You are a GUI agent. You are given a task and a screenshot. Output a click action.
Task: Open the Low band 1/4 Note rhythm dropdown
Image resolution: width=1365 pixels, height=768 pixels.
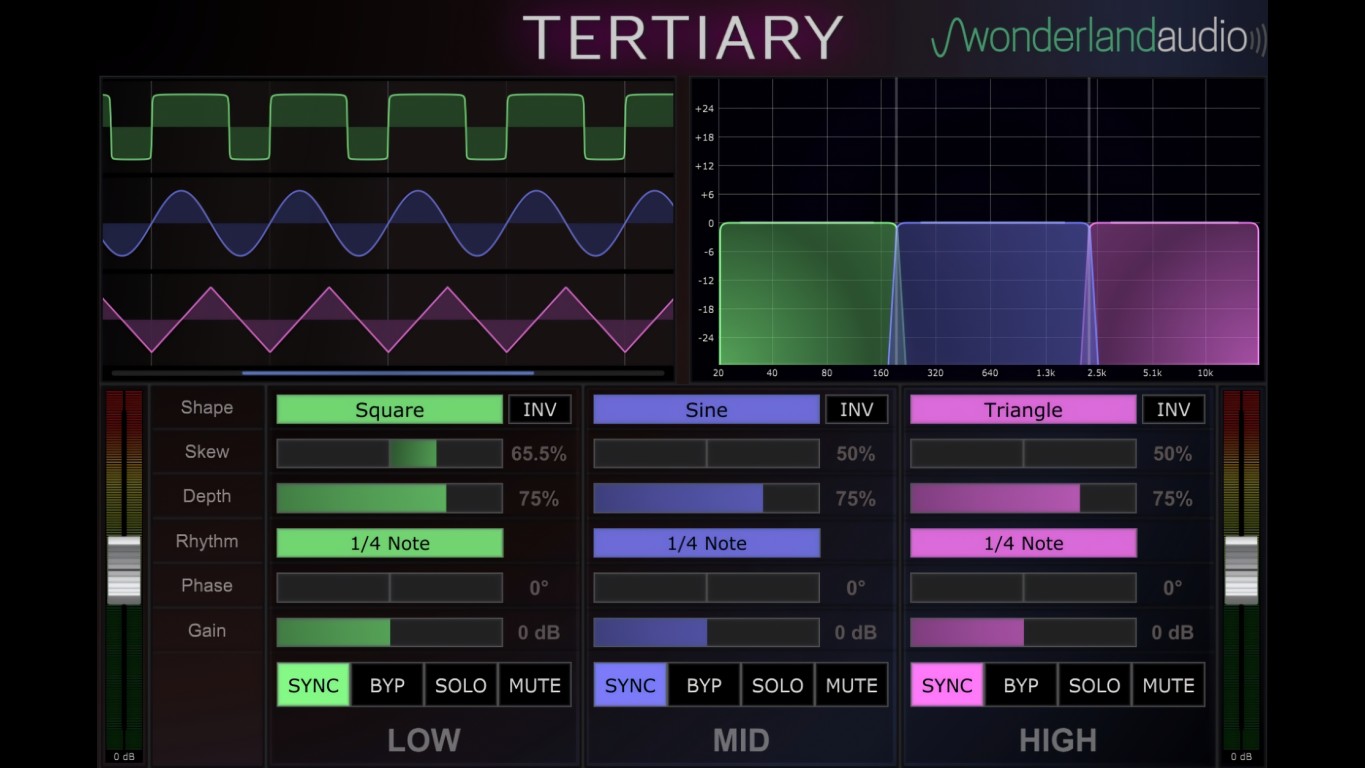(x=389, y=543)
